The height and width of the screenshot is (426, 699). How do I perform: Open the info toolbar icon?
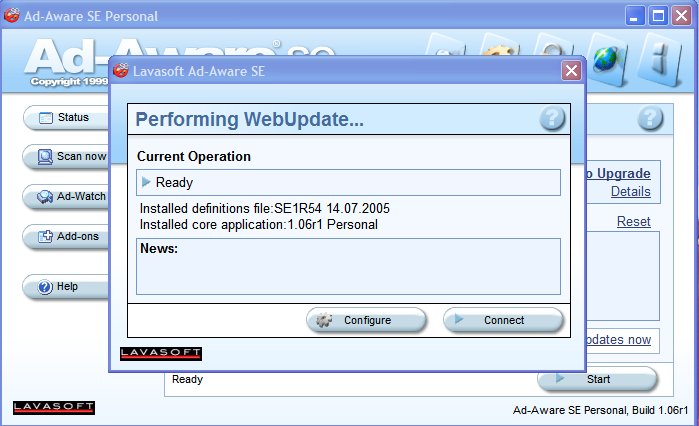pyautogui.click(x=660, y=60)
